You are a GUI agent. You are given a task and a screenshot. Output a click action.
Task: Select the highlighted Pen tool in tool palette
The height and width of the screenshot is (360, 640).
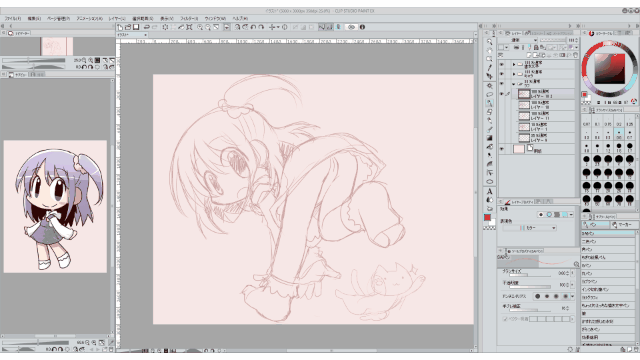coord(489,103)
